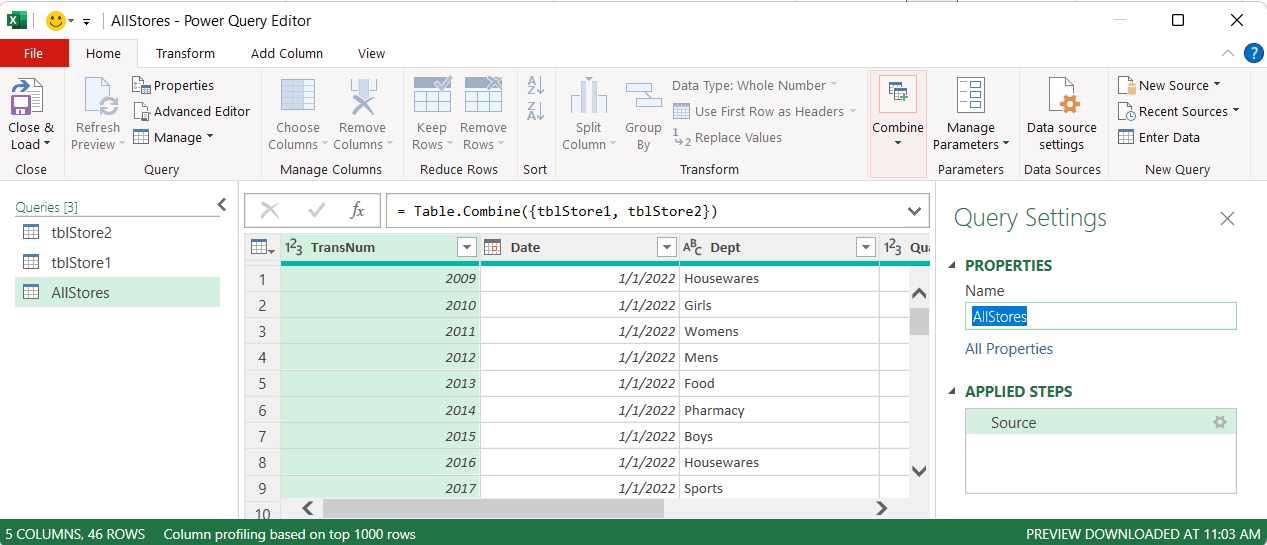Click the Date column type icon

(493, 247)
